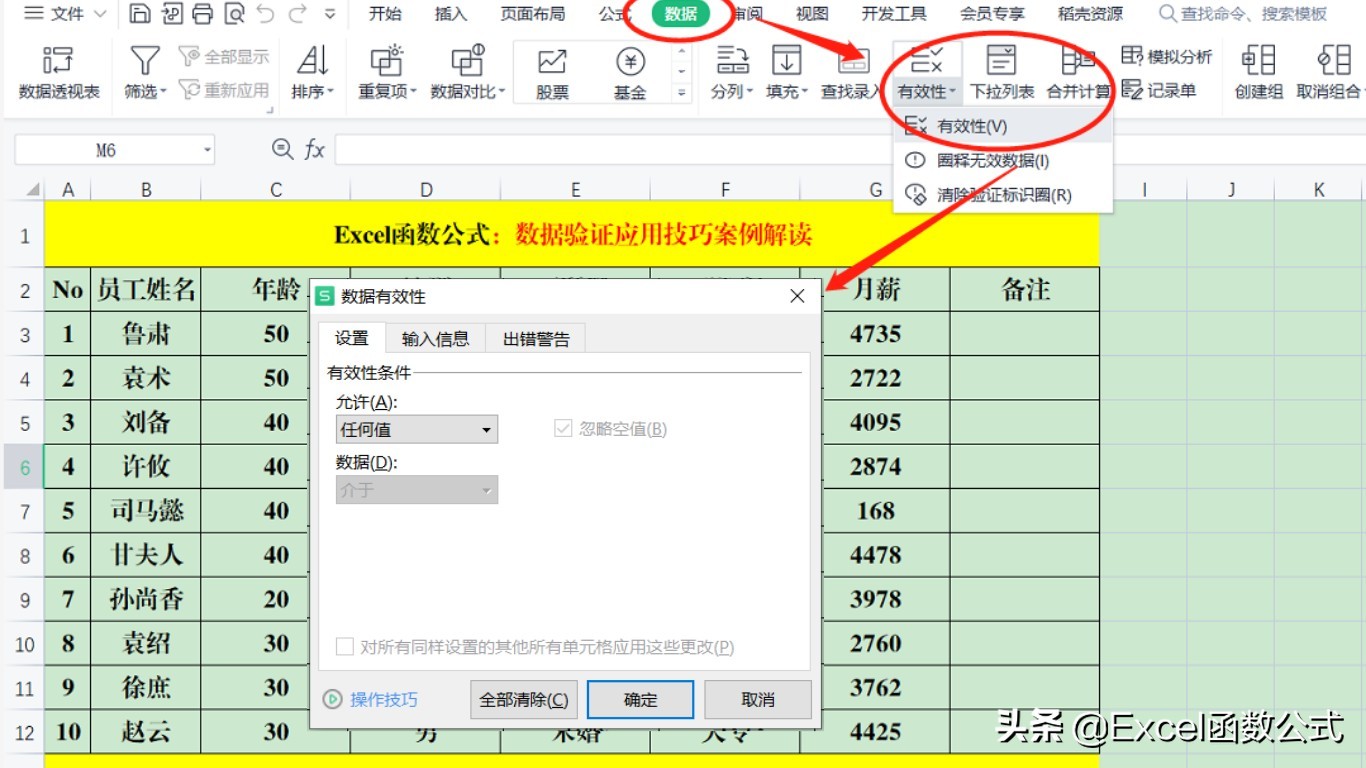1366x768 pixels.
Task: Click the 全部显示 show all icon
Action: 189,57
